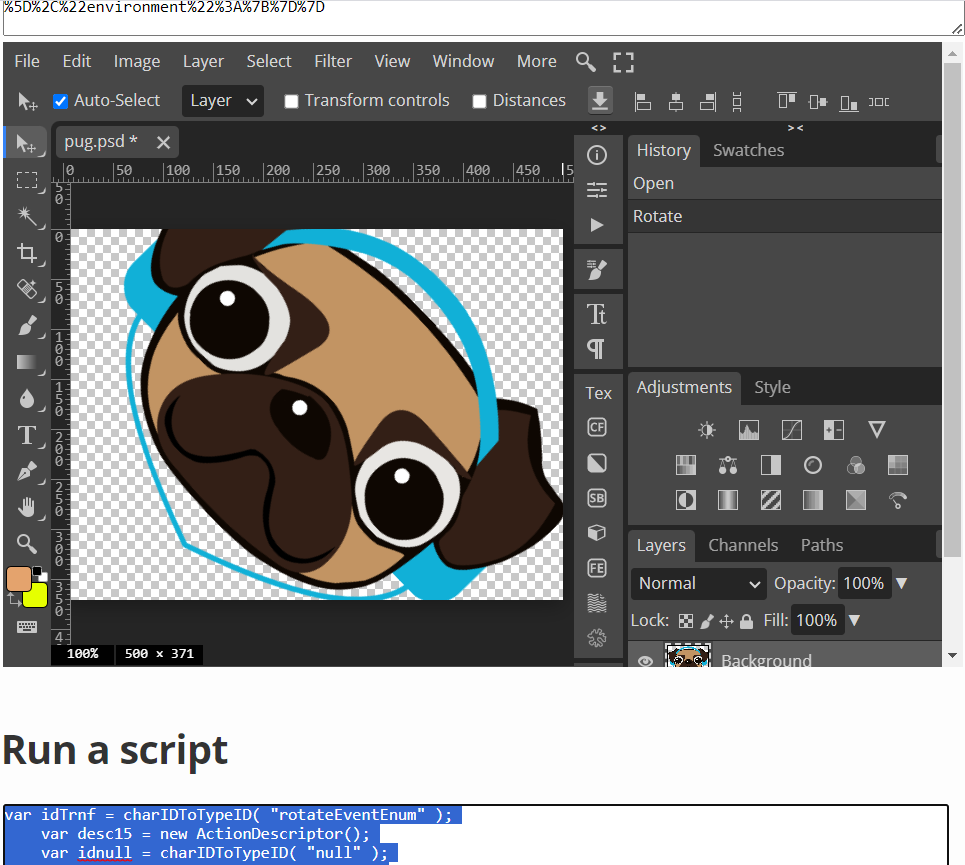This screenshot has height=865, width=965.
Task: Open the Normal blend mode dropdown
Action: [698, 583]
